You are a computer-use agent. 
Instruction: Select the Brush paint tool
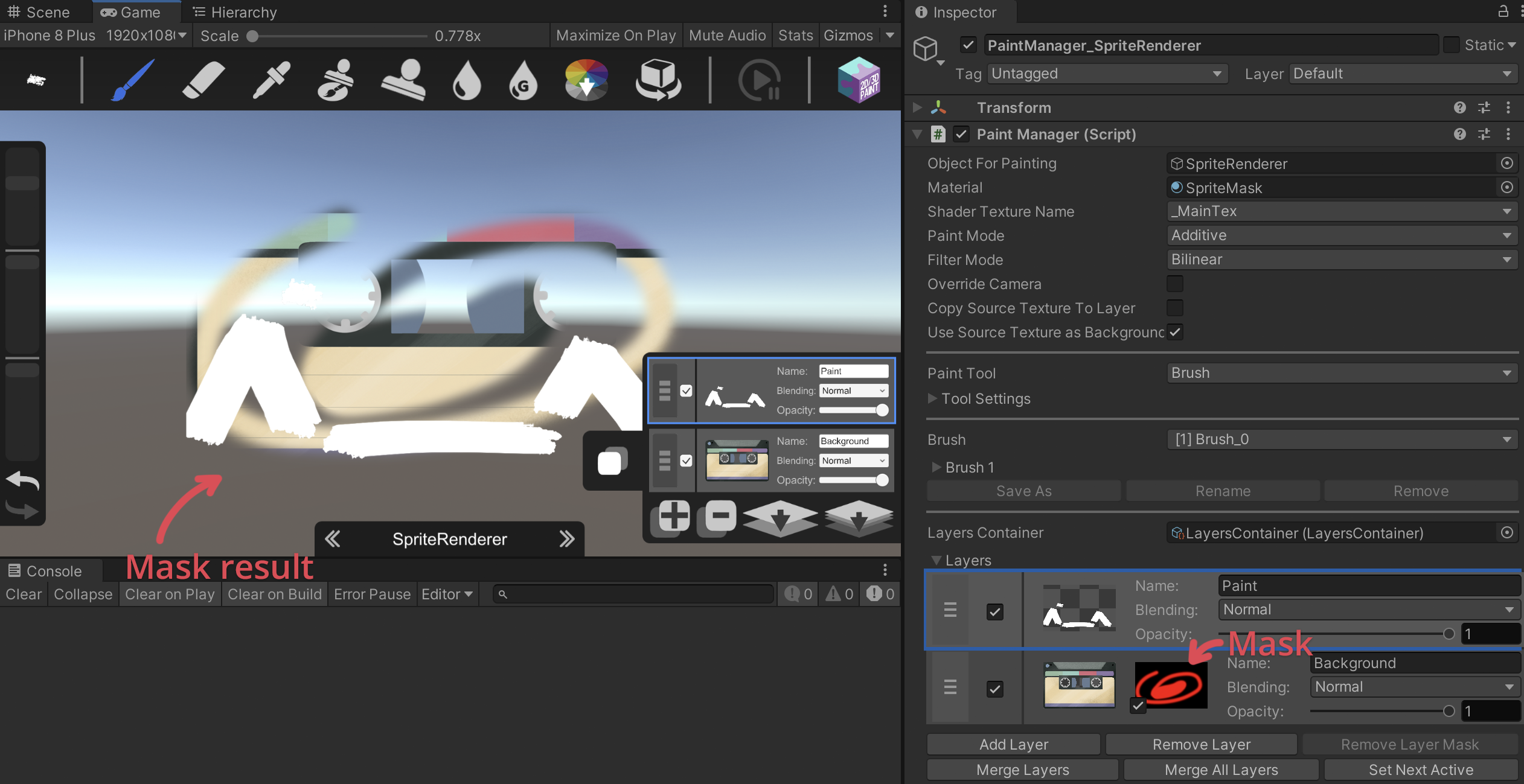[x=133, y=80]
